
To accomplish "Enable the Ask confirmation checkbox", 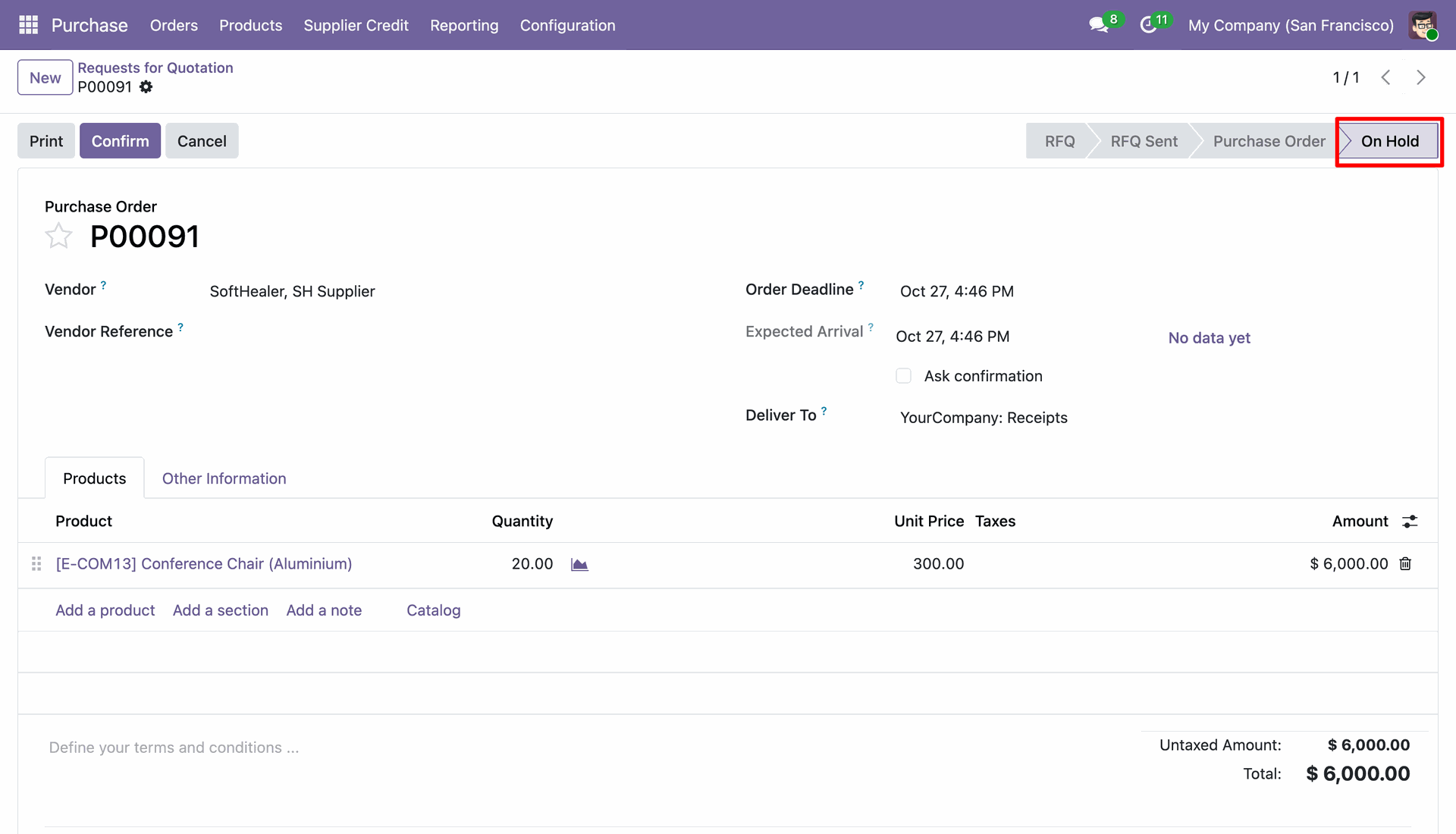I will tap(903, 376).
